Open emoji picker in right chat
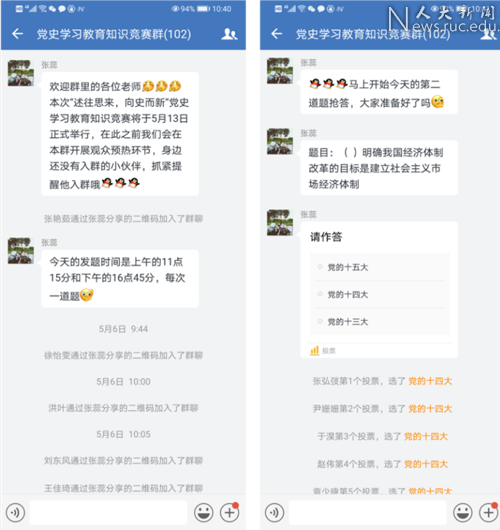 click(462, 512)
